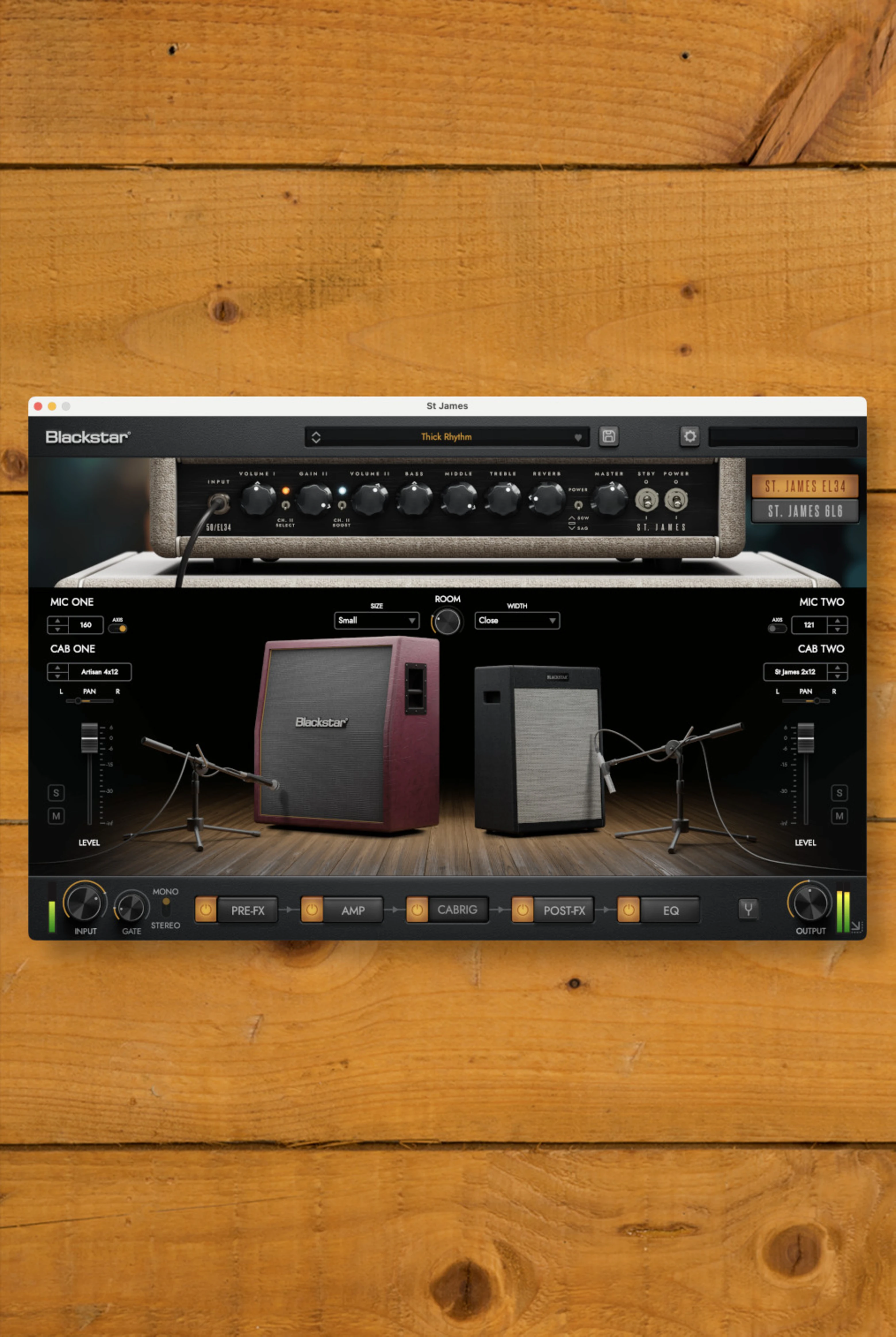Click the Cab One level fader
Screen dimensions: 896x1337
(90, 738)
